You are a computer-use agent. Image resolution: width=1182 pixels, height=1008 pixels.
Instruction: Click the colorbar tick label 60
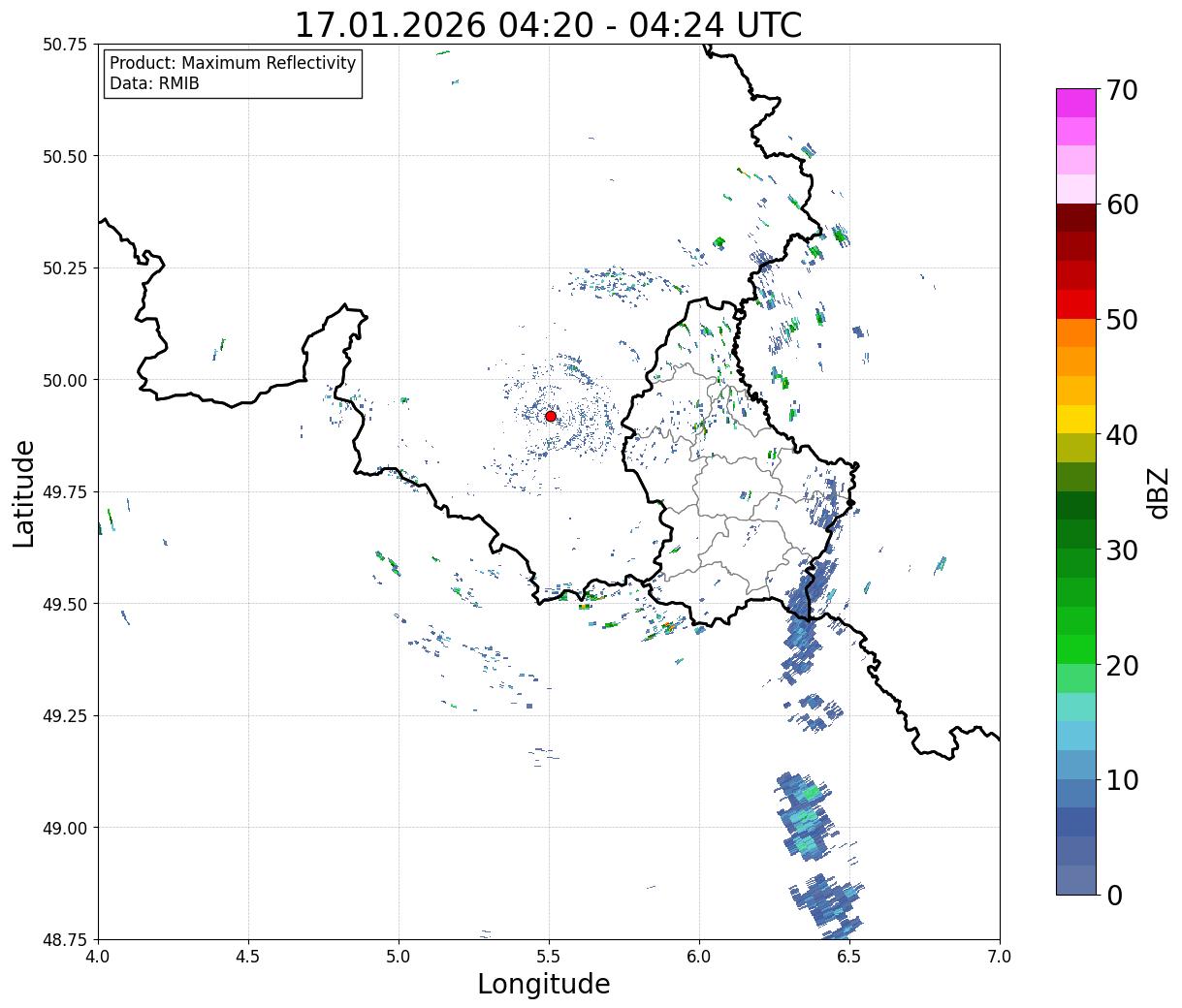coord(1122,205)
